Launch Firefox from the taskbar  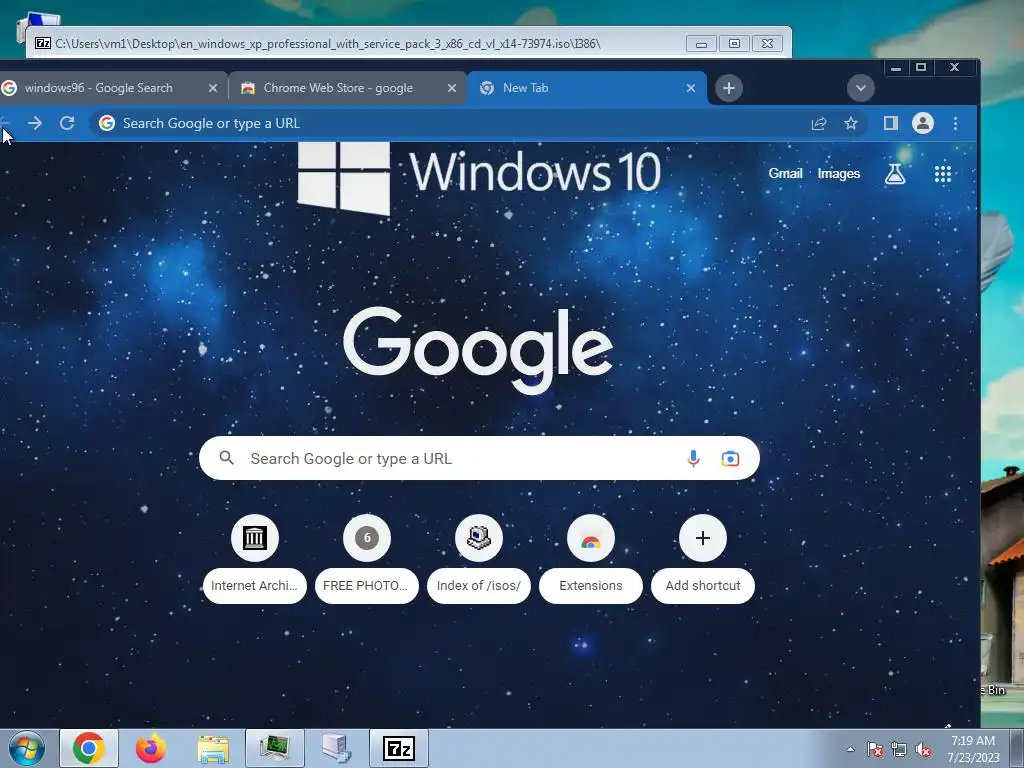point(151,748)
